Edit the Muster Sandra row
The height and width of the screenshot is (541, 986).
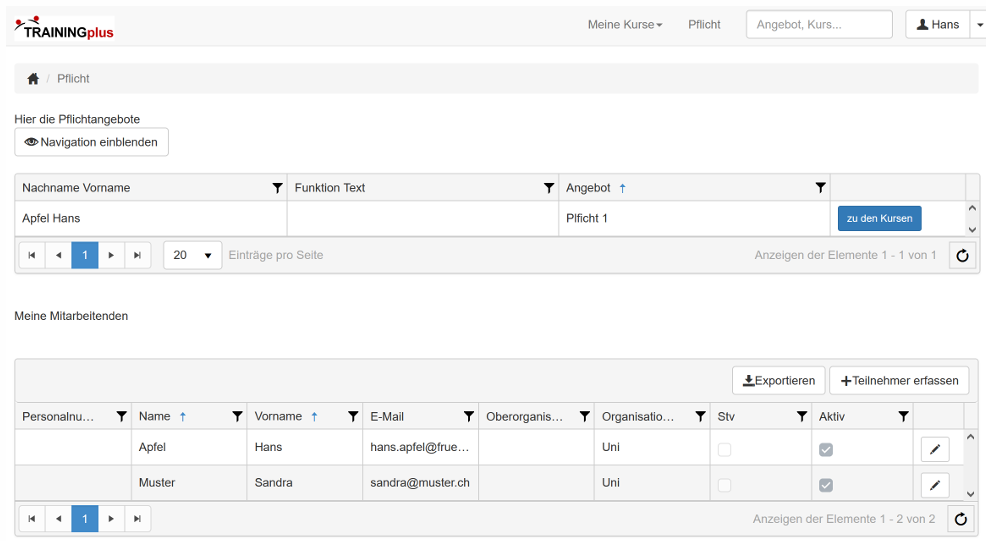tap(934, 486)
